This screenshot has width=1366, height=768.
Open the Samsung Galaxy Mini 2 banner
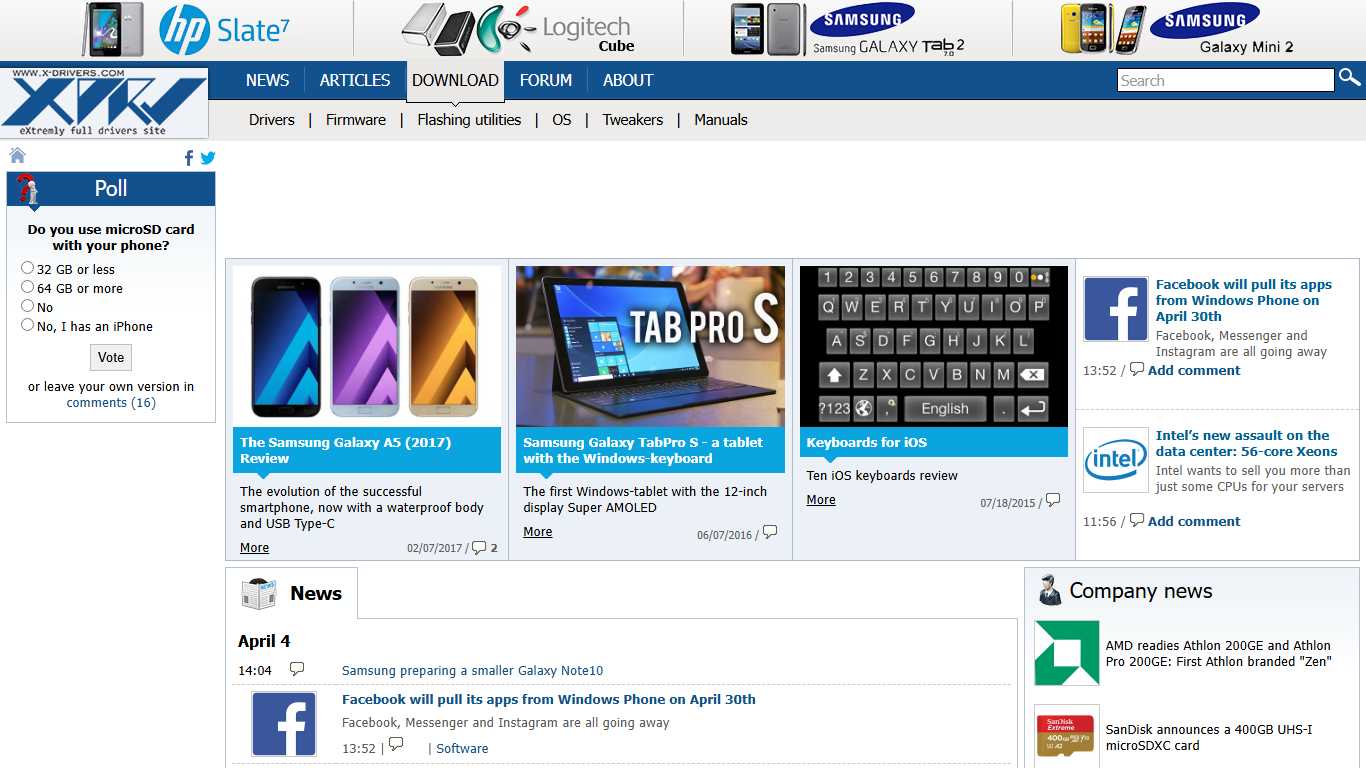click(x=1178, y=29)
